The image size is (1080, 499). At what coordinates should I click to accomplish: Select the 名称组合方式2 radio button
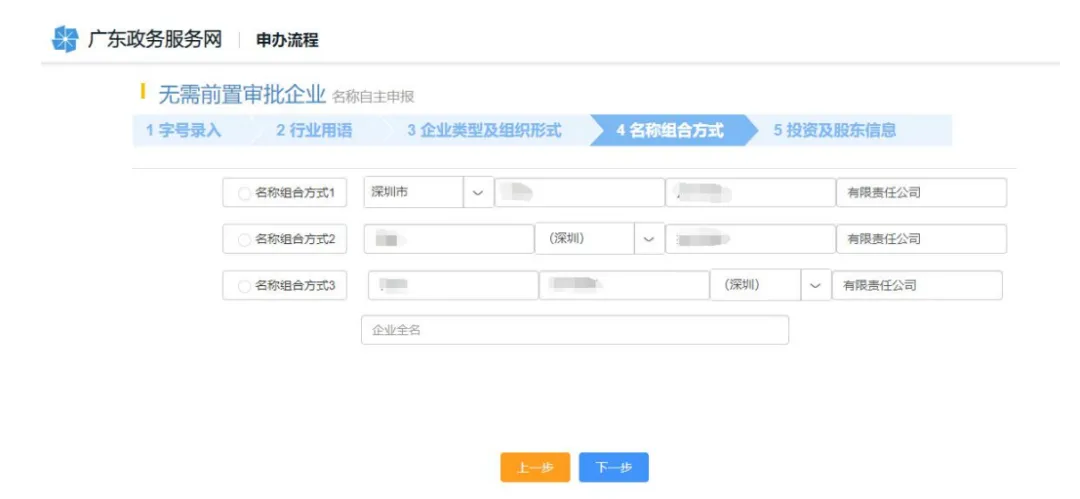coord(244,240)
